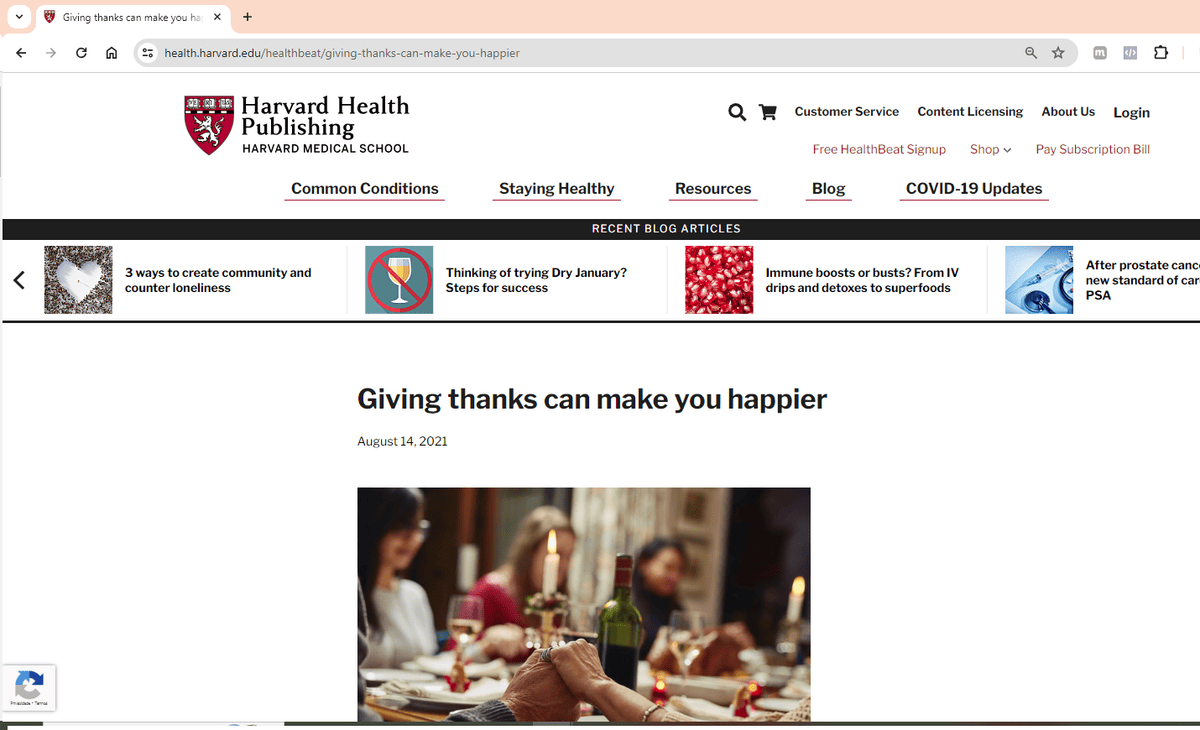Viewport: 1200px width, 730px height.
Task: Open the Common Conditions menu
Action: [x=365, y=189]
